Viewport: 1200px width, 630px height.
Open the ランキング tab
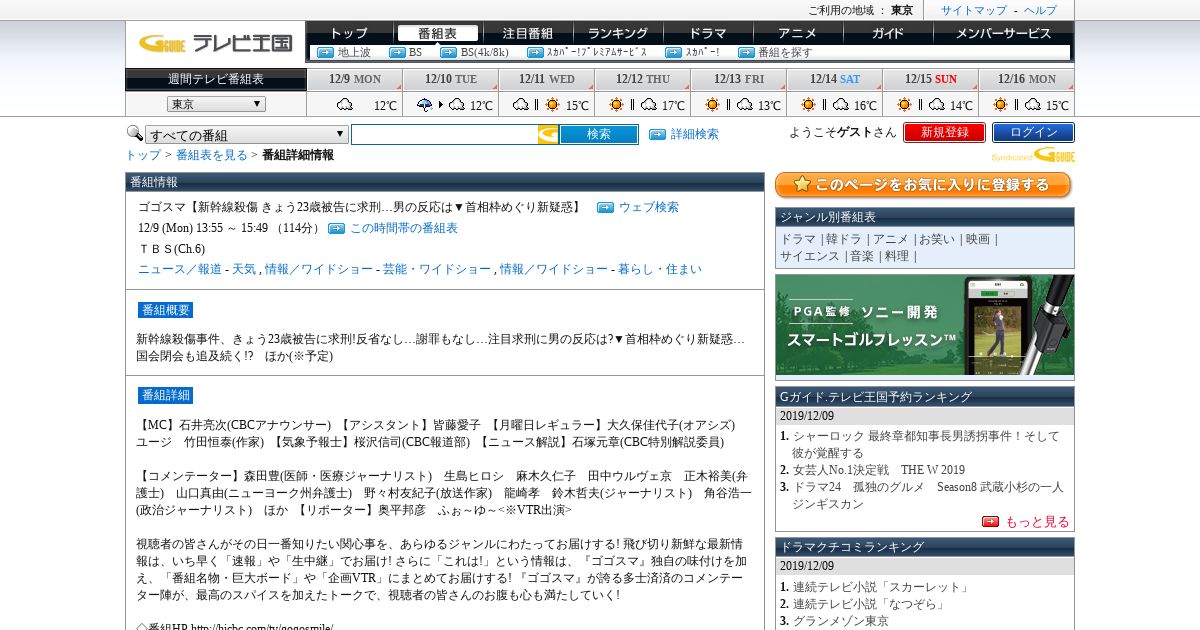[618, 33]
